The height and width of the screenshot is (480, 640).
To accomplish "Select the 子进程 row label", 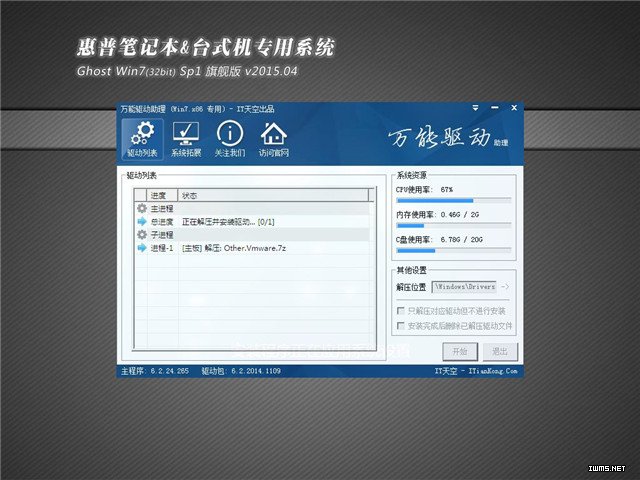I will 162,235.
